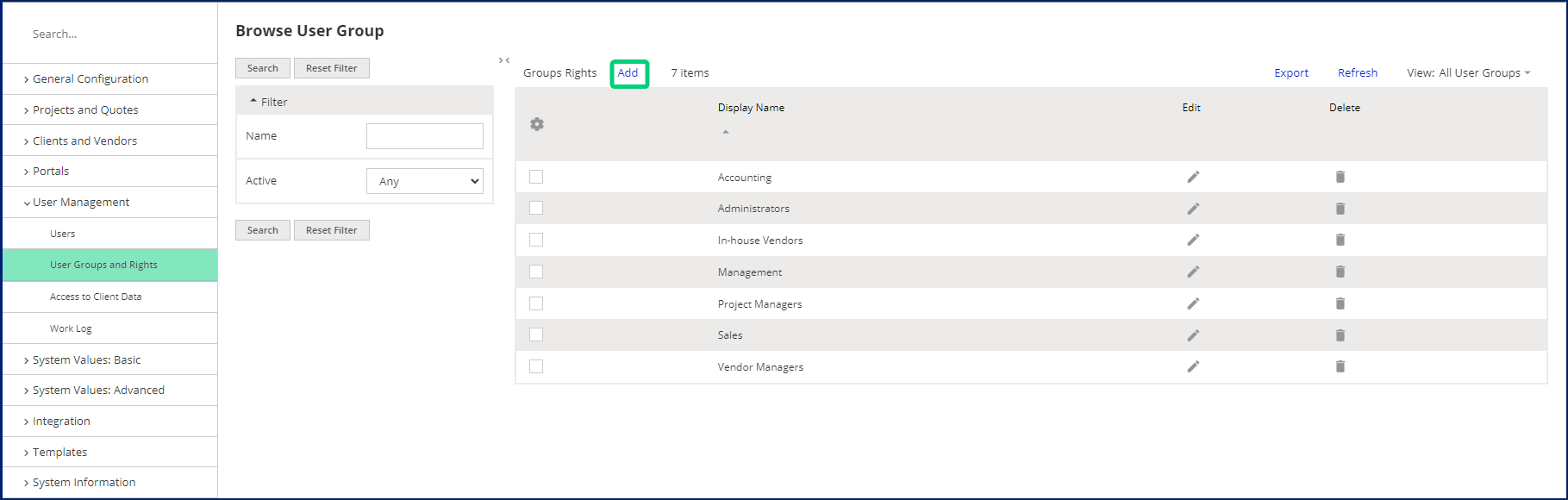Select the Management row checkbox

click(x=536, y=272)
